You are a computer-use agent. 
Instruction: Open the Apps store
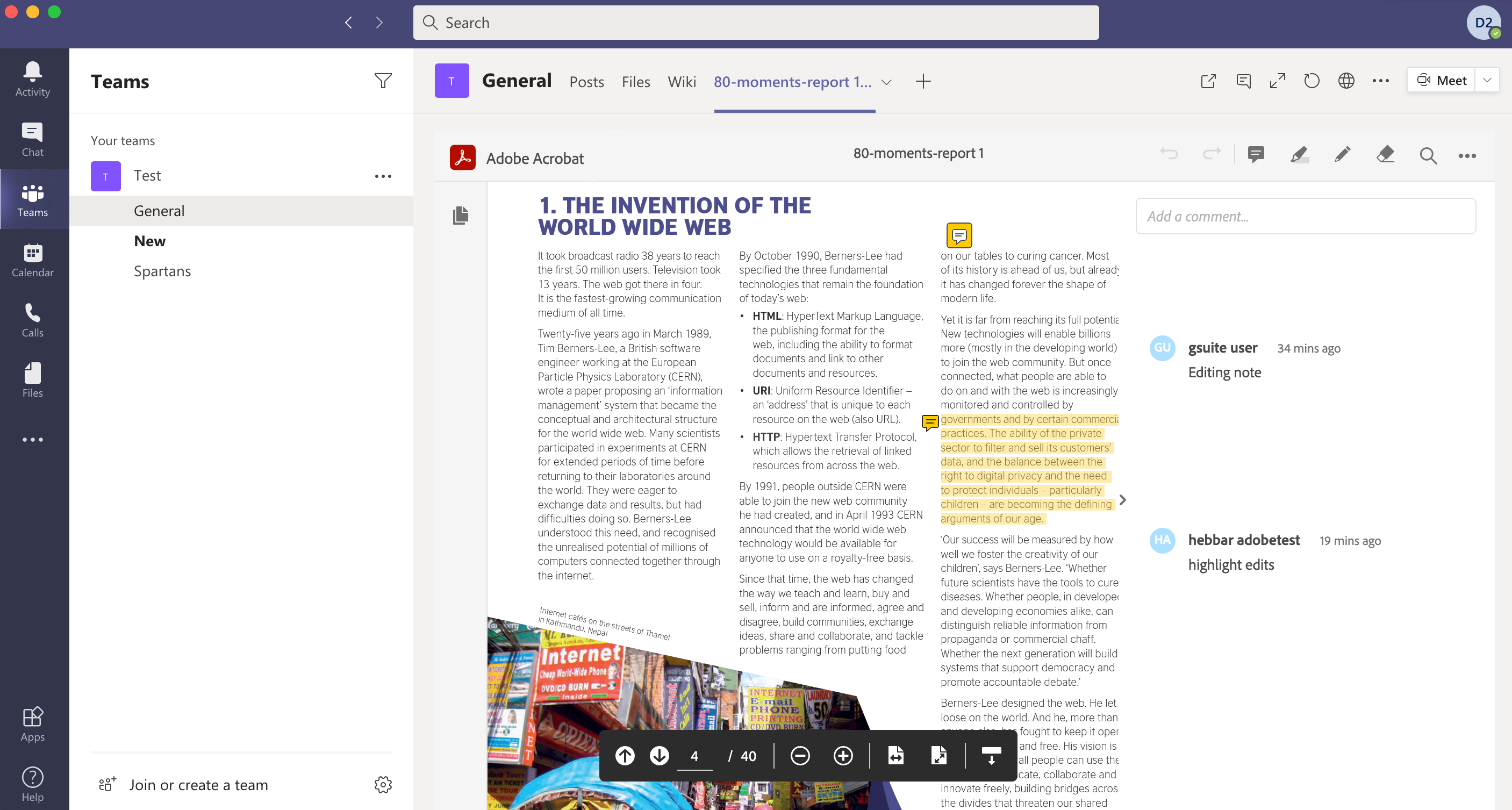[x=32, y=725]
